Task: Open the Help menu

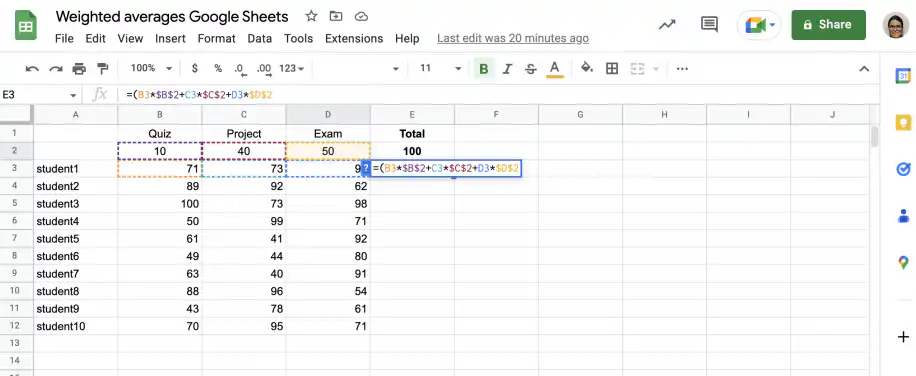Action: [407, 39]
